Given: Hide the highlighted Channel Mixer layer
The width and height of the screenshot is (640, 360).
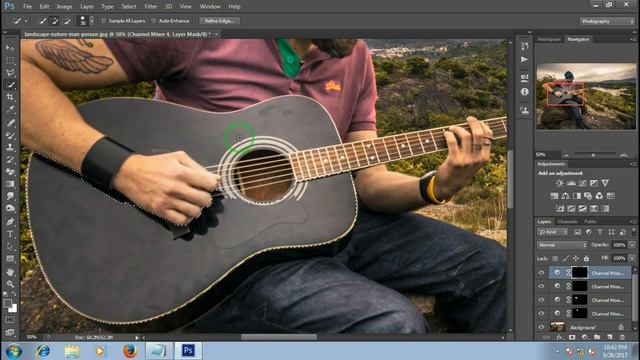Looking at the screenshot, I should tap(541, 272).
